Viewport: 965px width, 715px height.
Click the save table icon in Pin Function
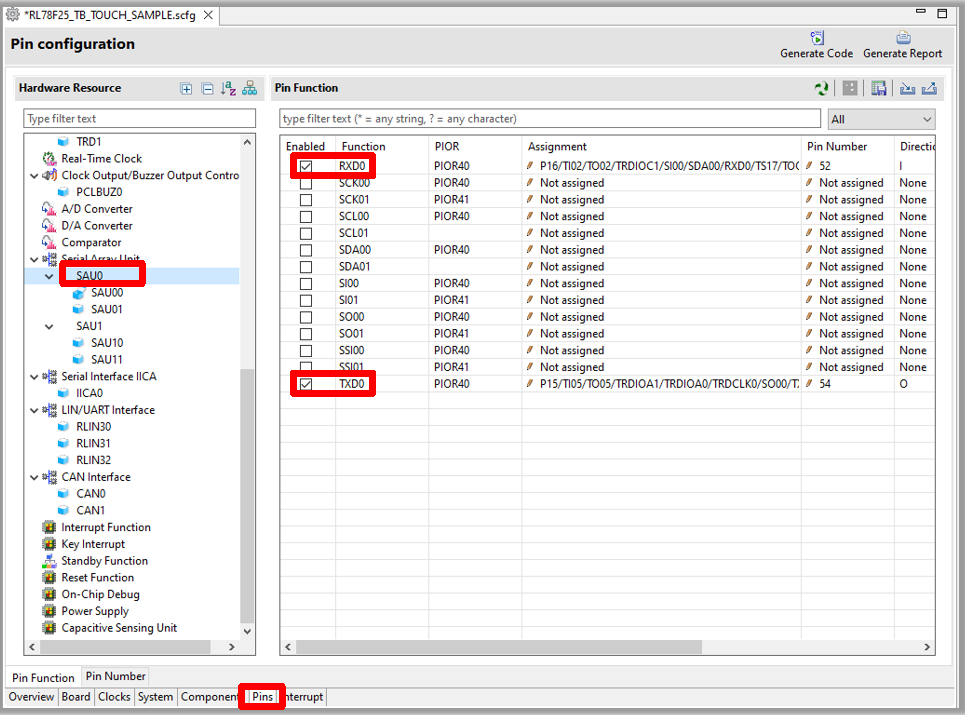pos(879,88)
